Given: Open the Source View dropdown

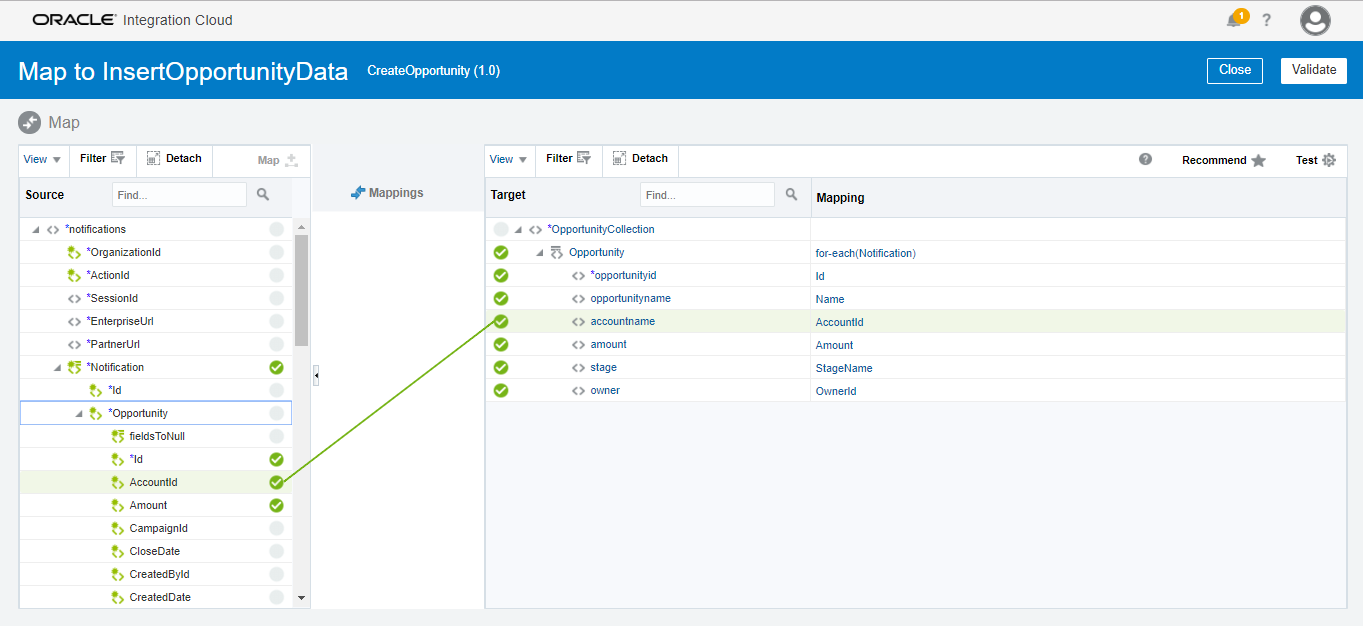Looking at the screenshot, I should (42, 159).
